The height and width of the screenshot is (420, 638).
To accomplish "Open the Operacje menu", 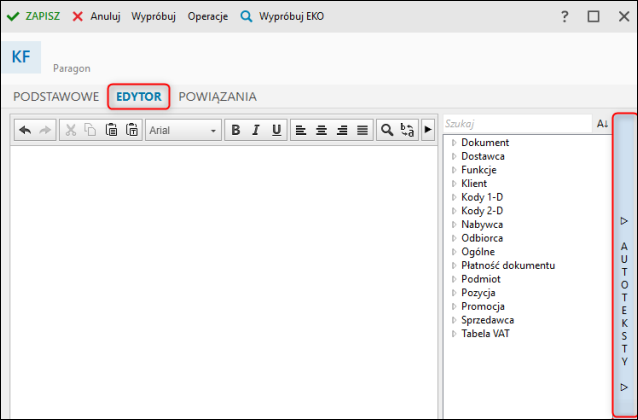I will 208,17.
